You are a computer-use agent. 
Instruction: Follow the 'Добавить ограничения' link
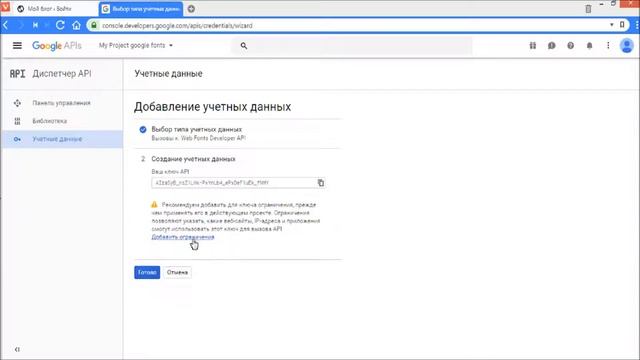[183, 237]
